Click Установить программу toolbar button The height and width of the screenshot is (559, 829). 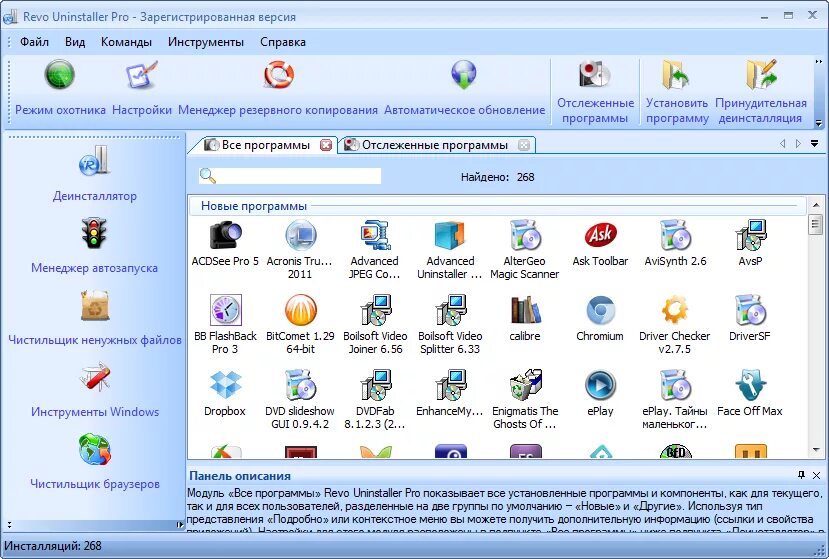[x=677, y=92]
